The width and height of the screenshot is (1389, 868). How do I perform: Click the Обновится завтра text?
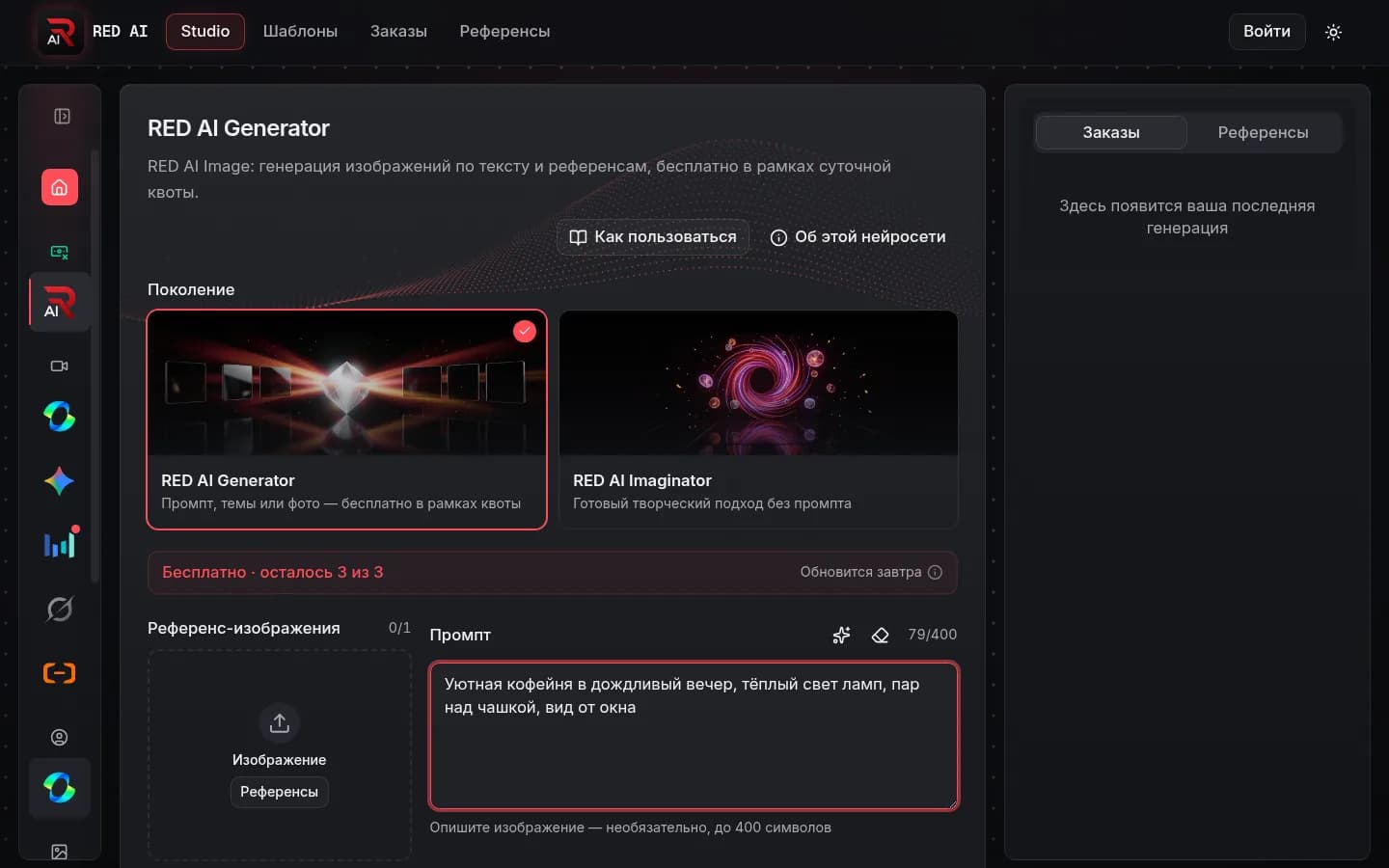coord(860,572)
